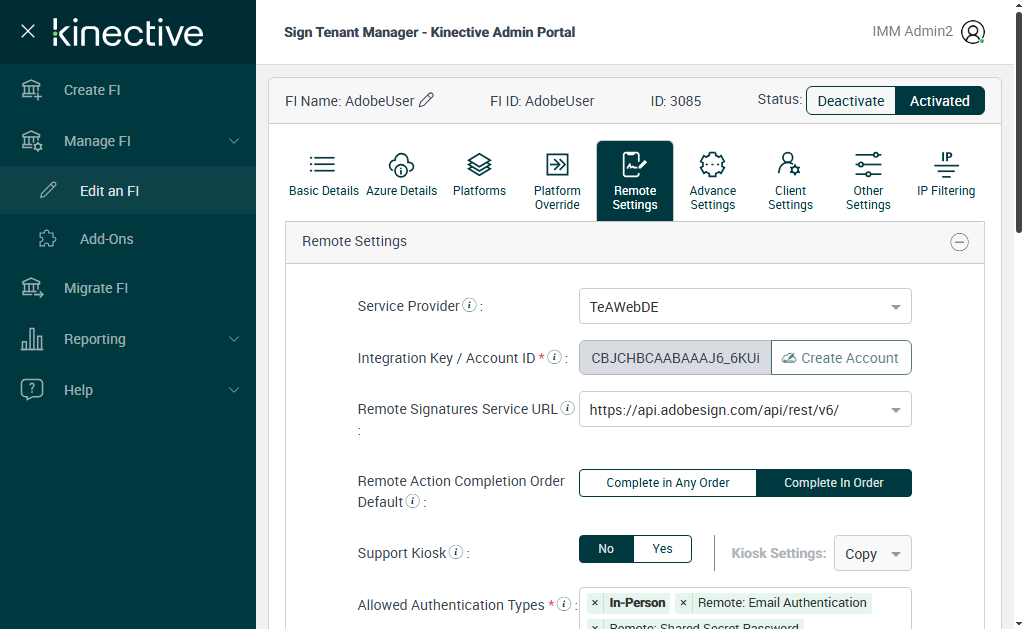The width and height of the screenshot is (1024, 629).
Task: Click the 'FI ID: AdobeUser' text
Action: pos(542,101)
